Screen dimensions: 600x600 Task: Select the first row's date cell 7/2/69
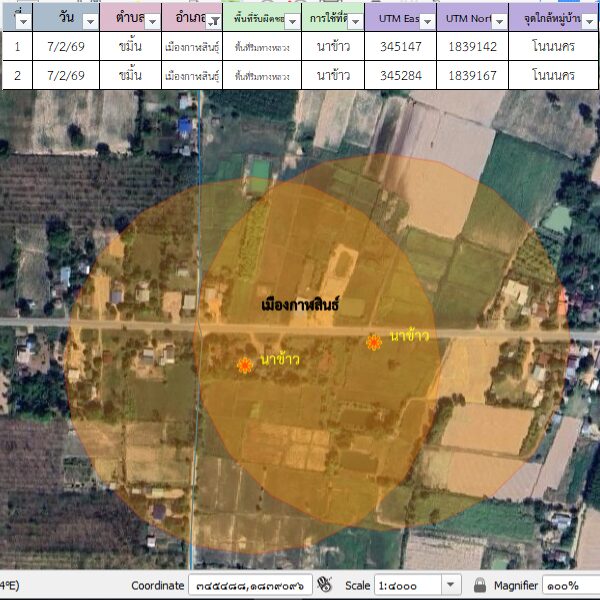point(66,46)
